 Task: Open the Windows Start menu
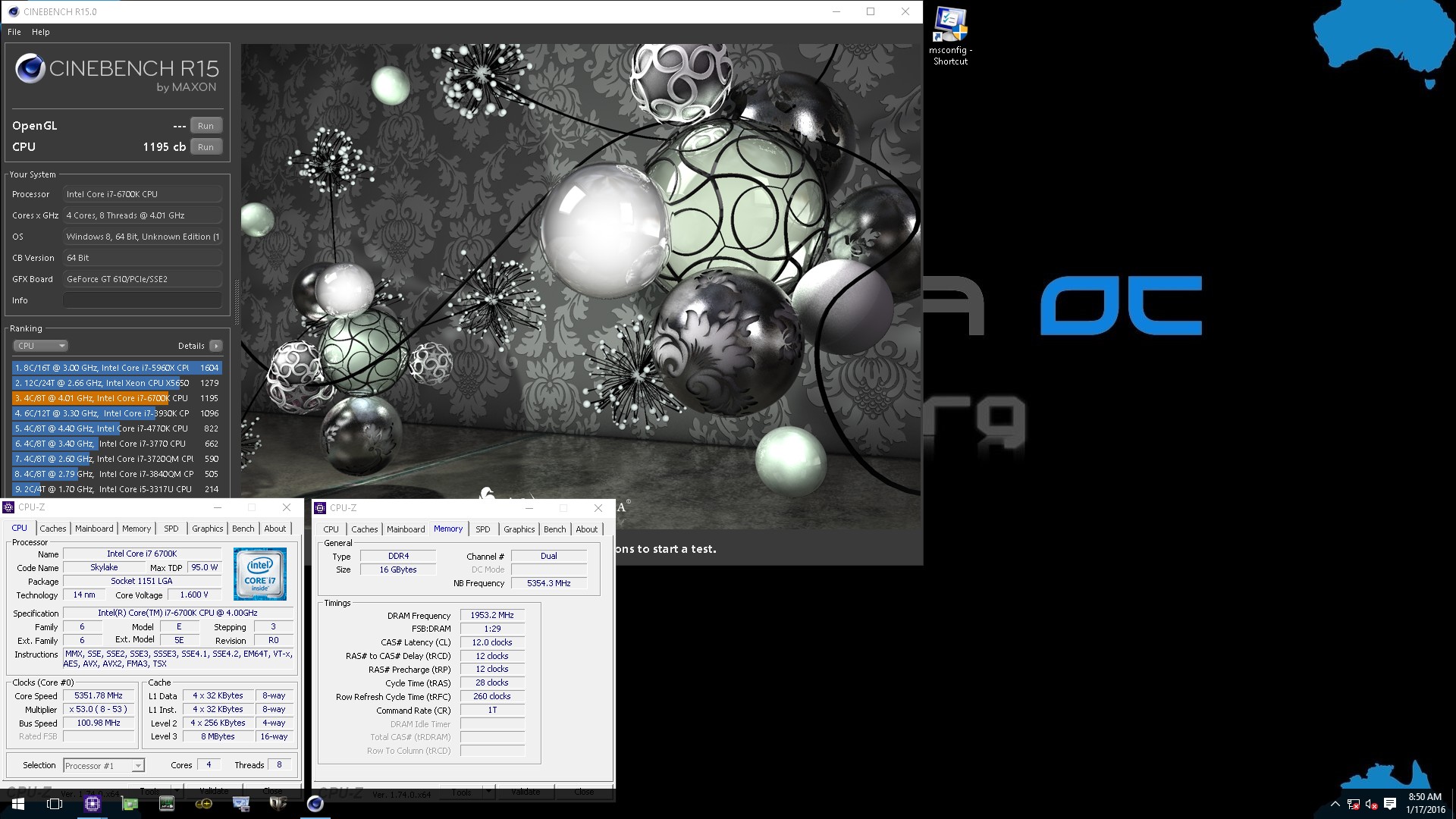click(17, 804)
